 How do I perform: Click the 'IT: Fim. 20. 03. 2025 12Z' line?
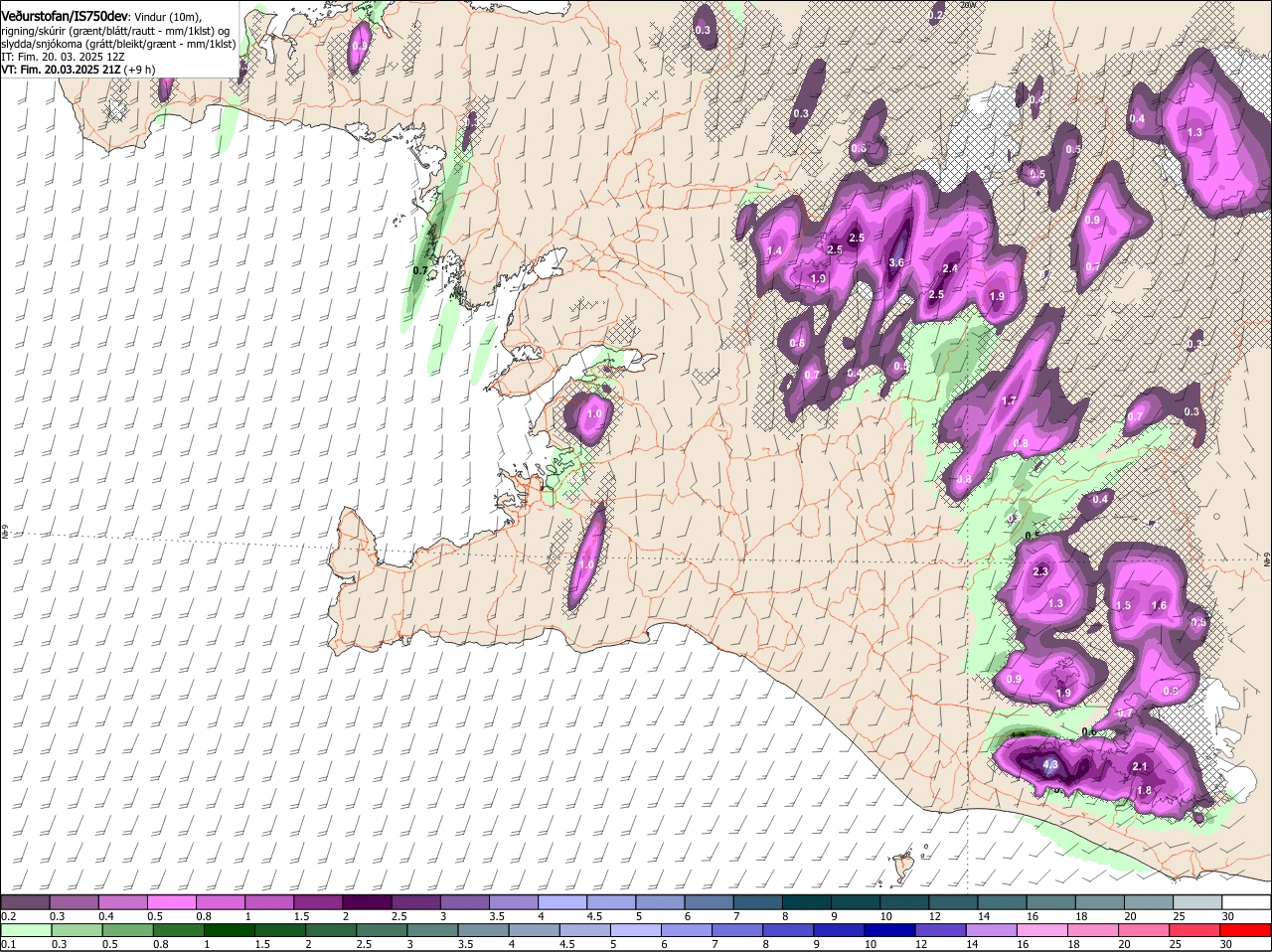[x=63, y=57]
